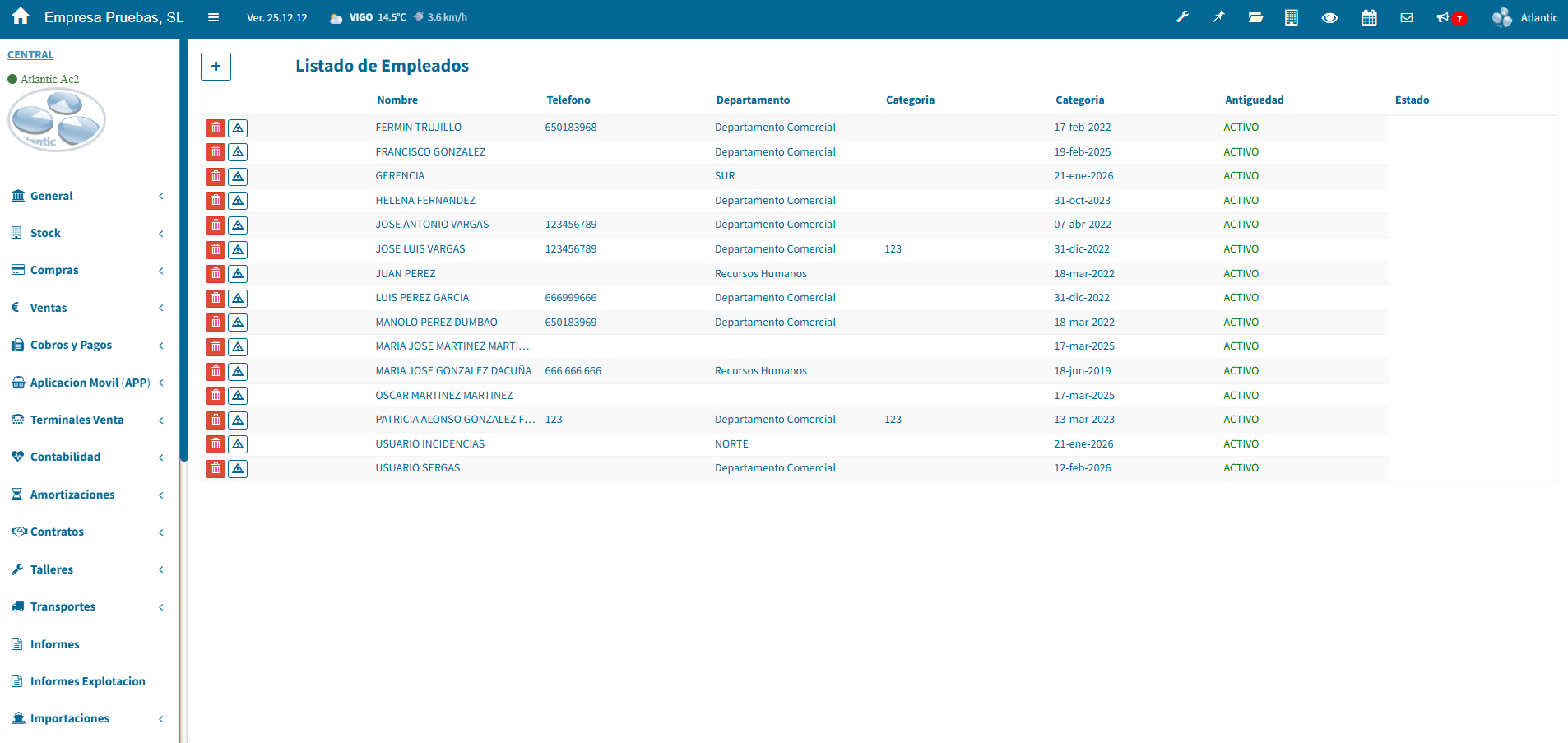The height and width of the screenshot is (743, 1568).
Task: Click the building icon in header
Action: pyautogui.click(x=1292, y=17)
